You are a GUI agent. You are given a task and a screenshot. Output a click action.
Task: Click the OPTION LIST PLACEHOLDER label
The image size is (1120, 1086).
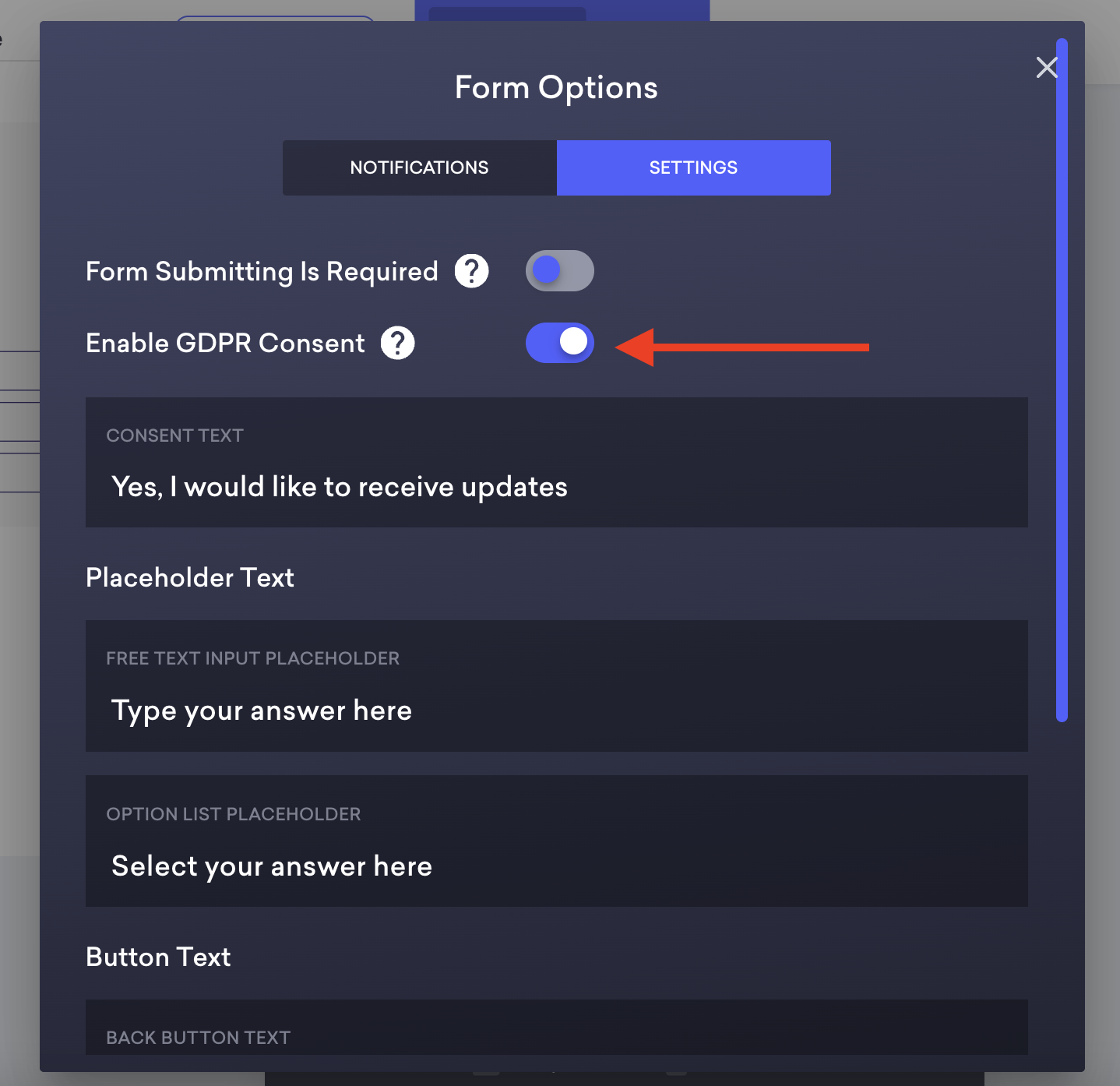click(x=234, y=814)
